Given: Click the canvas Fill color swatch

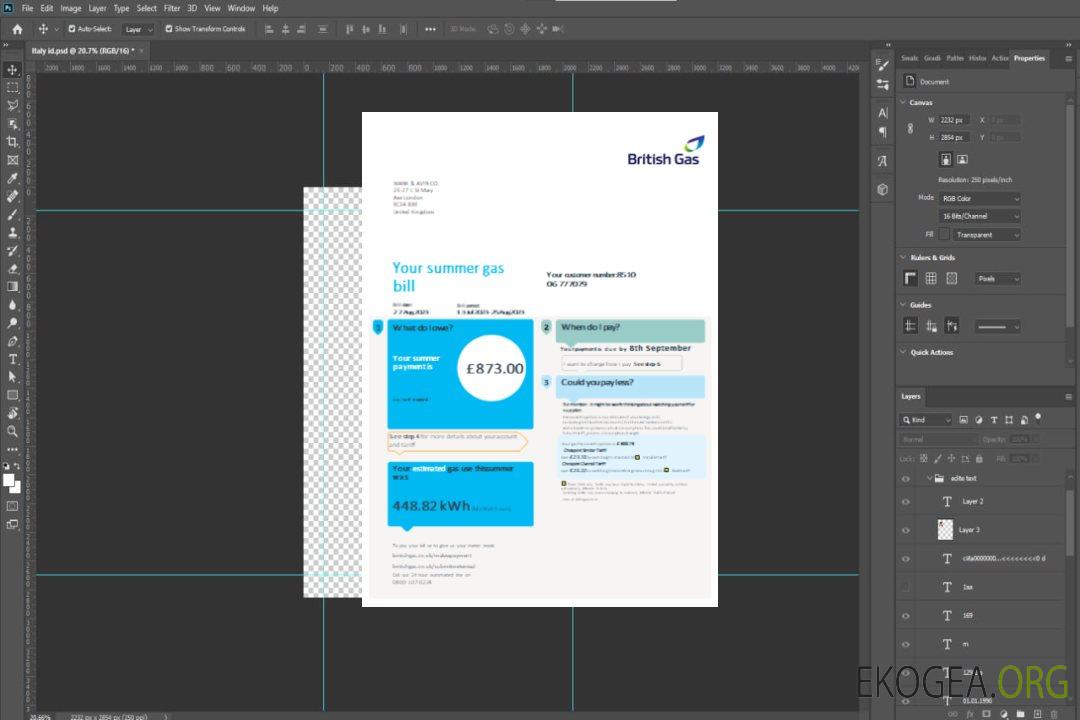Looking at the screenshot, I should [944, 234].
